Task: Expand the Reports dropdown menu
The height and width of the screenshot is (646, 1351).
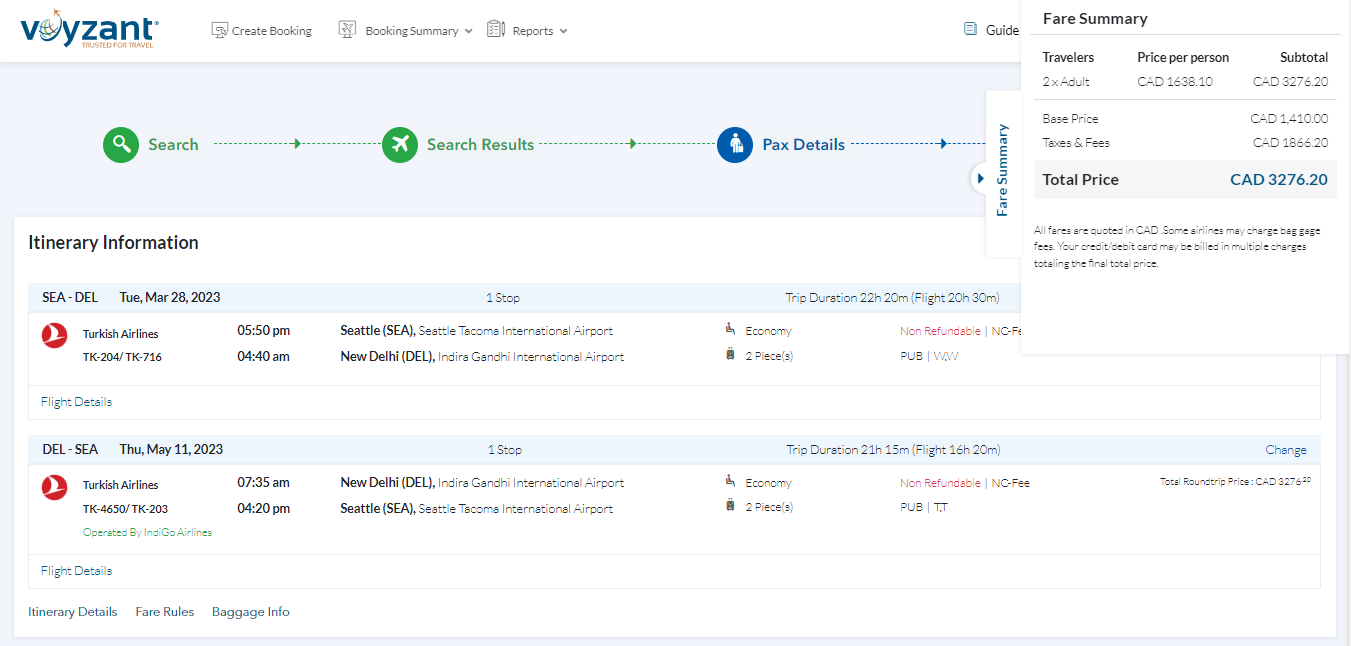Action: coord(563,31)
